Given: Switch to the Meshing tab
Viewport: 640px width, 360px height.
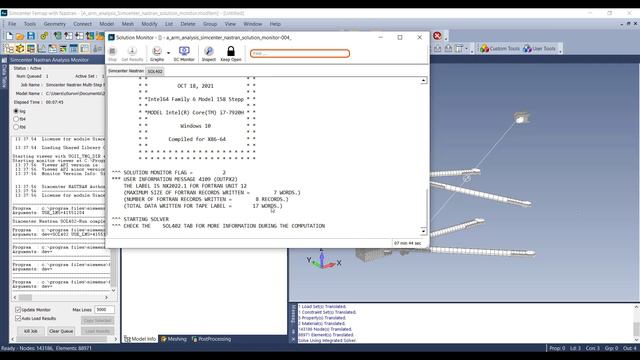Looking at the screenshot, I should [173, 339].
